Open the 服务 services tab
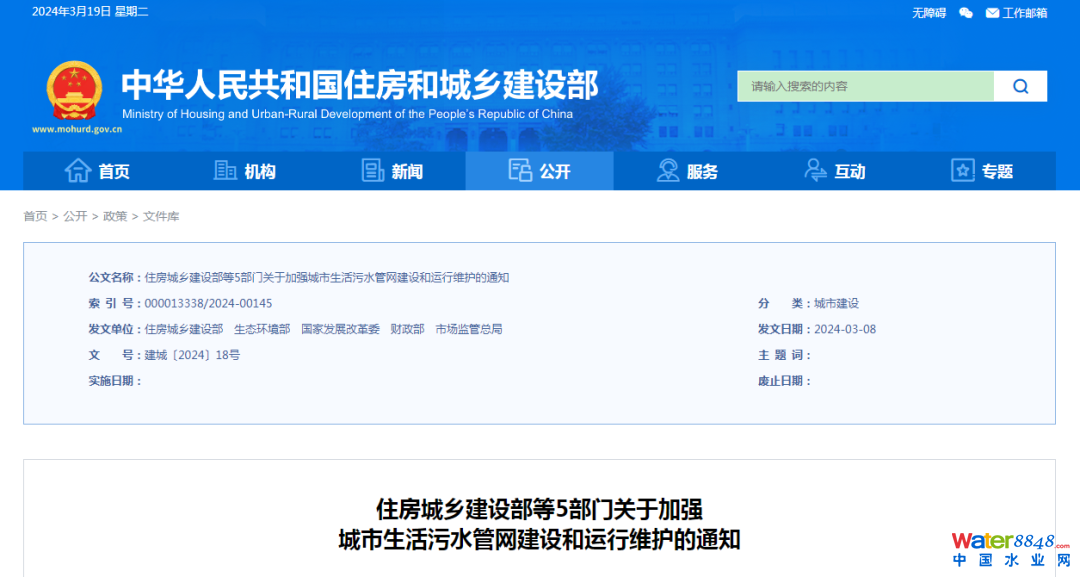Screen dimensions: 1080x577 [x=687, y=171]
